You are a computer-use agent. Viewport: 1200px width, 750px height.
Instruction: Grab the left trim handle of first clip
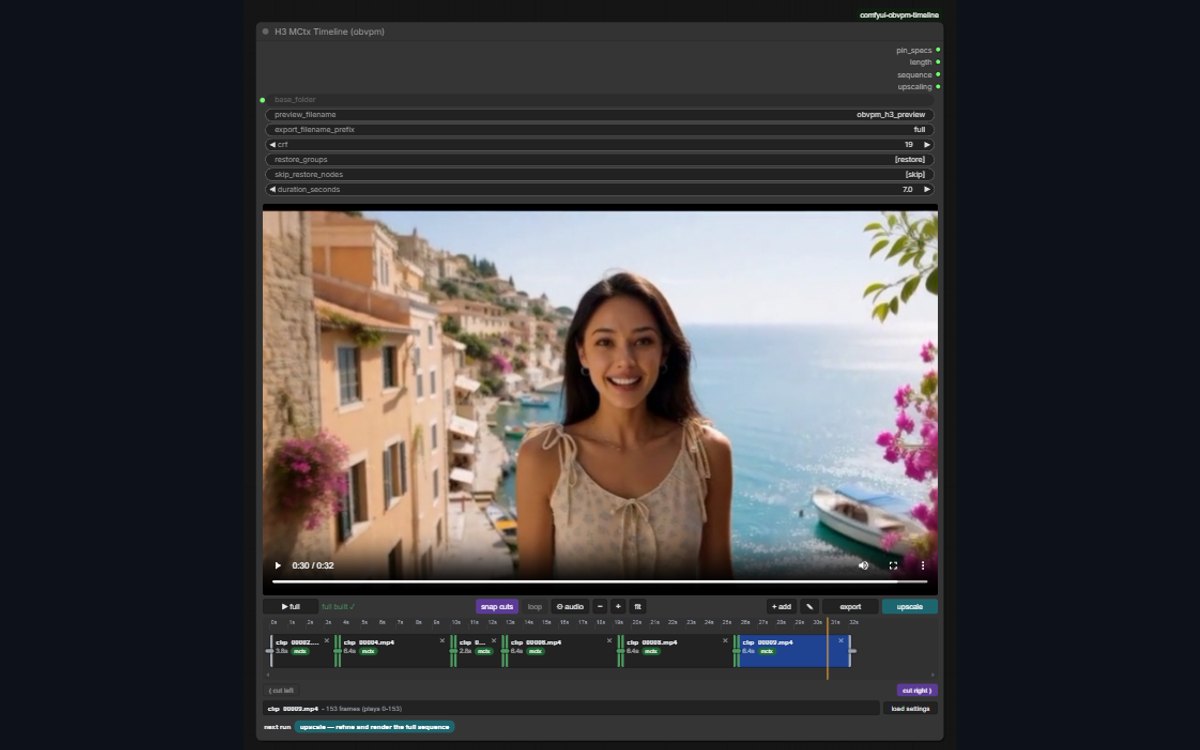point(269,651)
